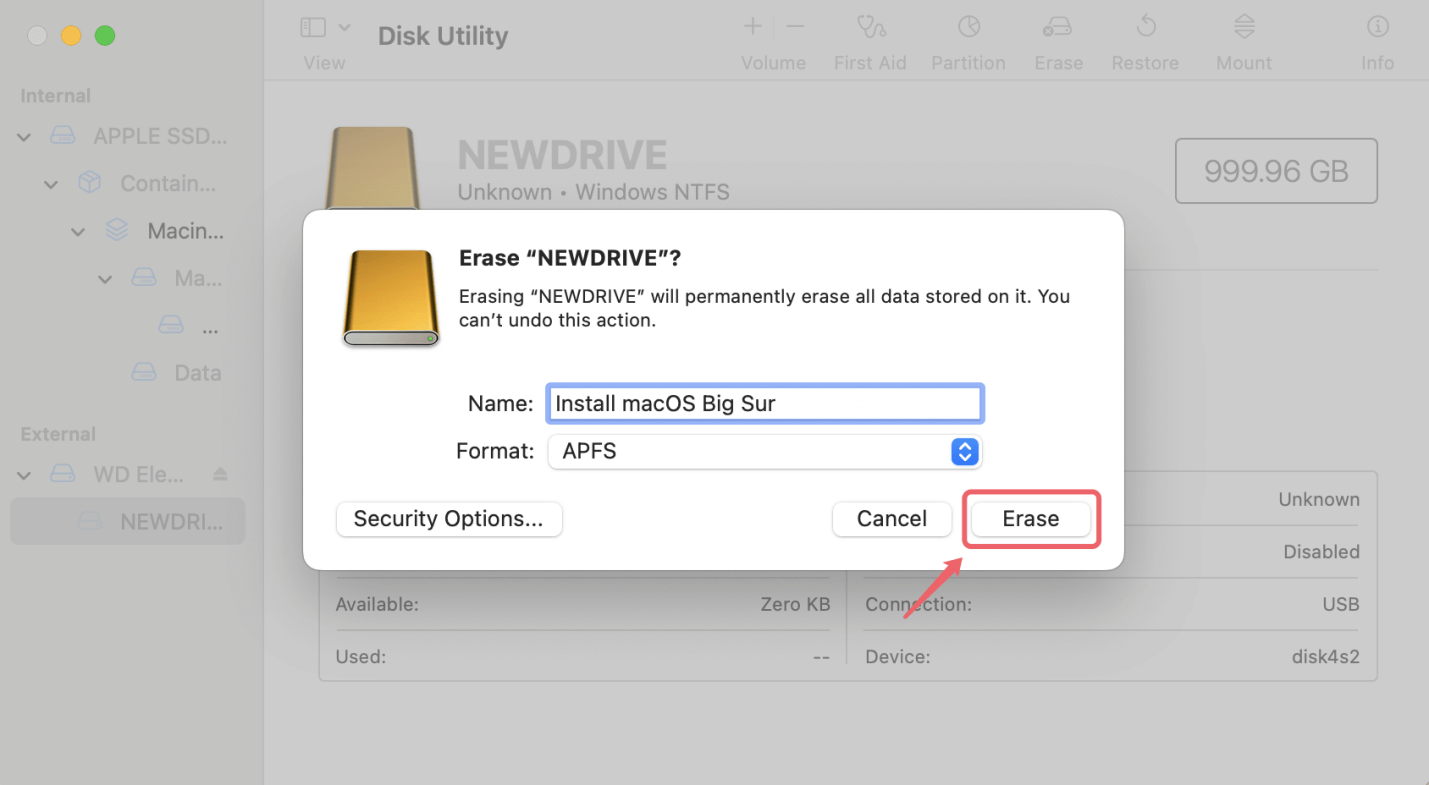The image size is (1429, 785).
Task: Remove a Volume with the minus icon
Action: tap(793, 27)
